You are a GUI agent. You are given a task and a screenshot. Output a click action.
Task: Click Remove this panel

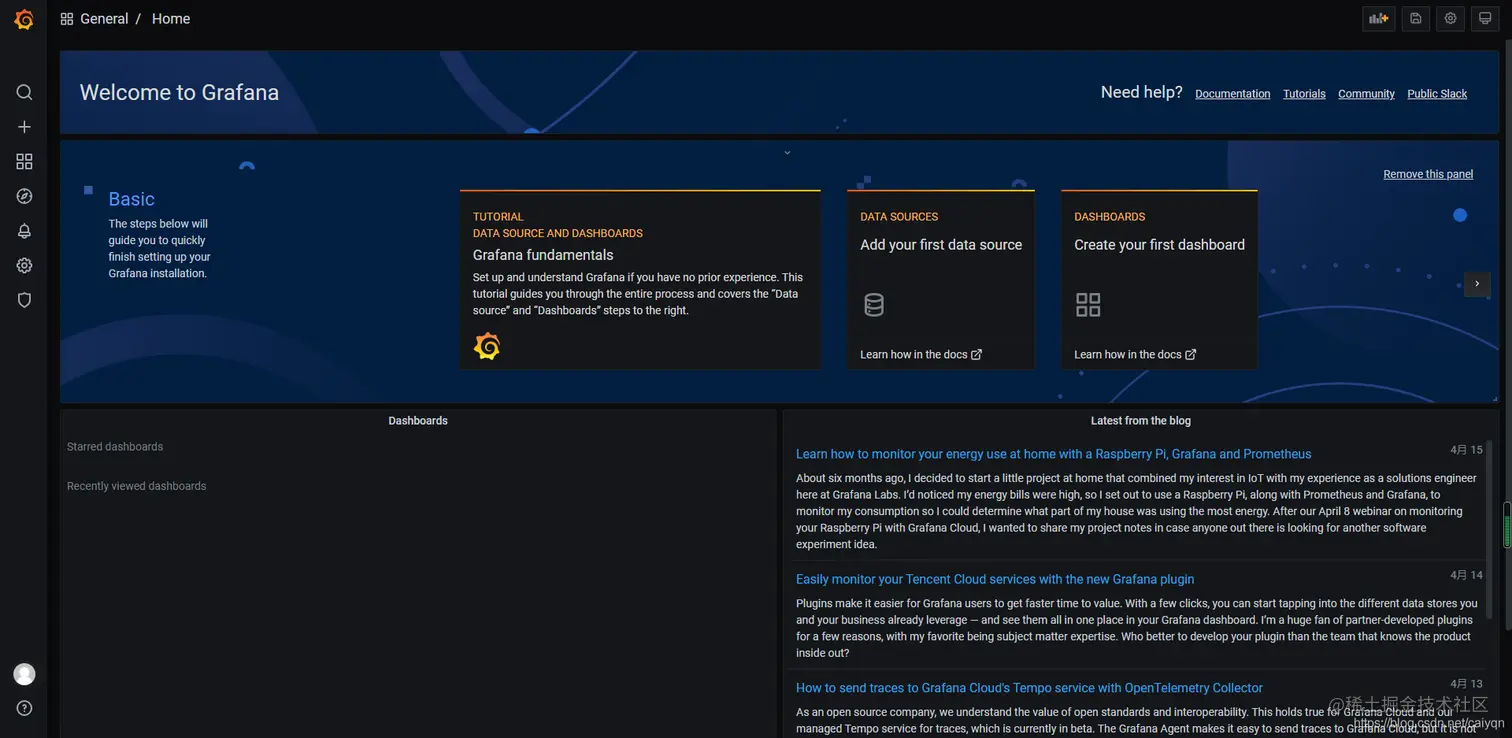click(1428, 174)
